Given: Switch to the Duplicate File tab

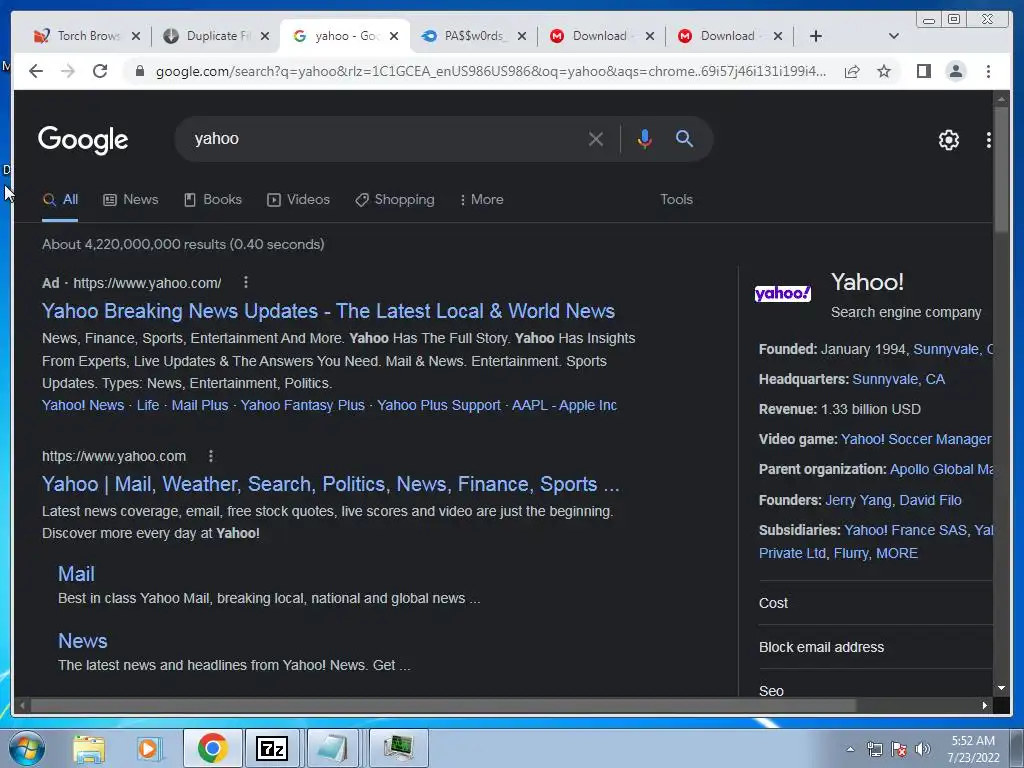Looking at the screenshot, I should [x=216, y=36].
